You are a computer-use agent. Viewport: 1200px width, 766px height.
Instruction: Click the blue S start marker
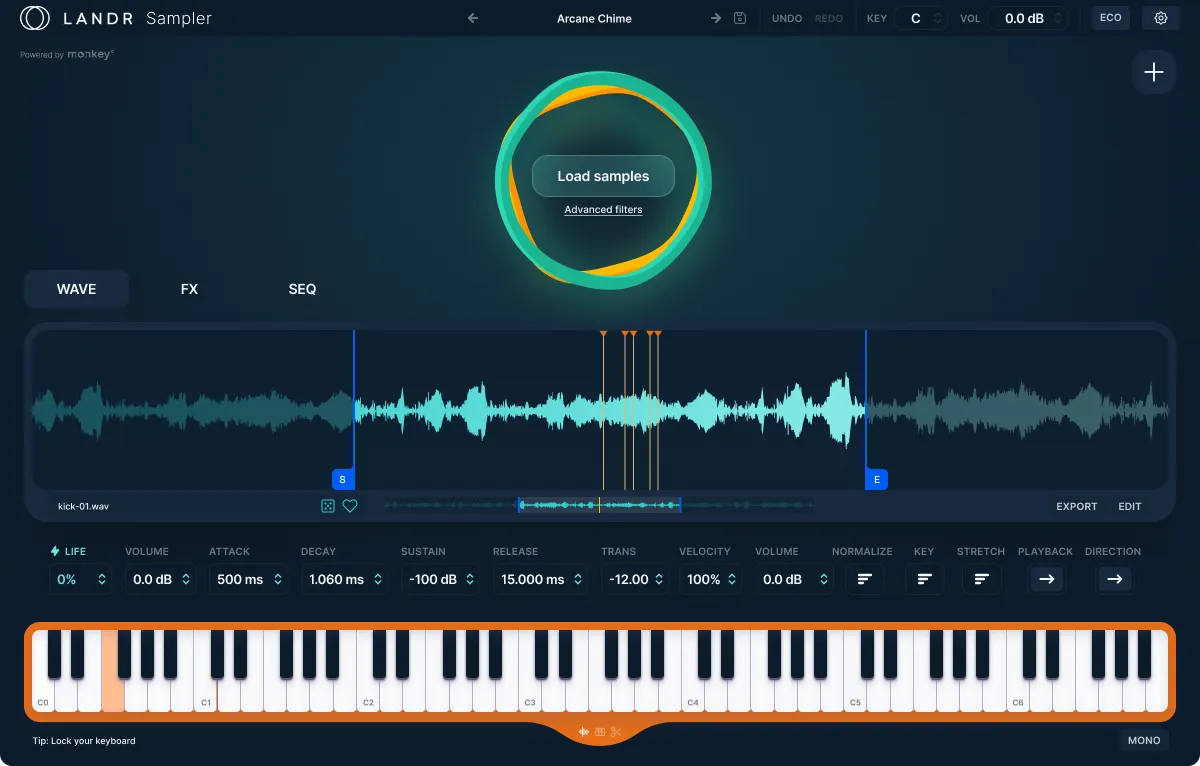pyautogui.click(x=342, y=480)
